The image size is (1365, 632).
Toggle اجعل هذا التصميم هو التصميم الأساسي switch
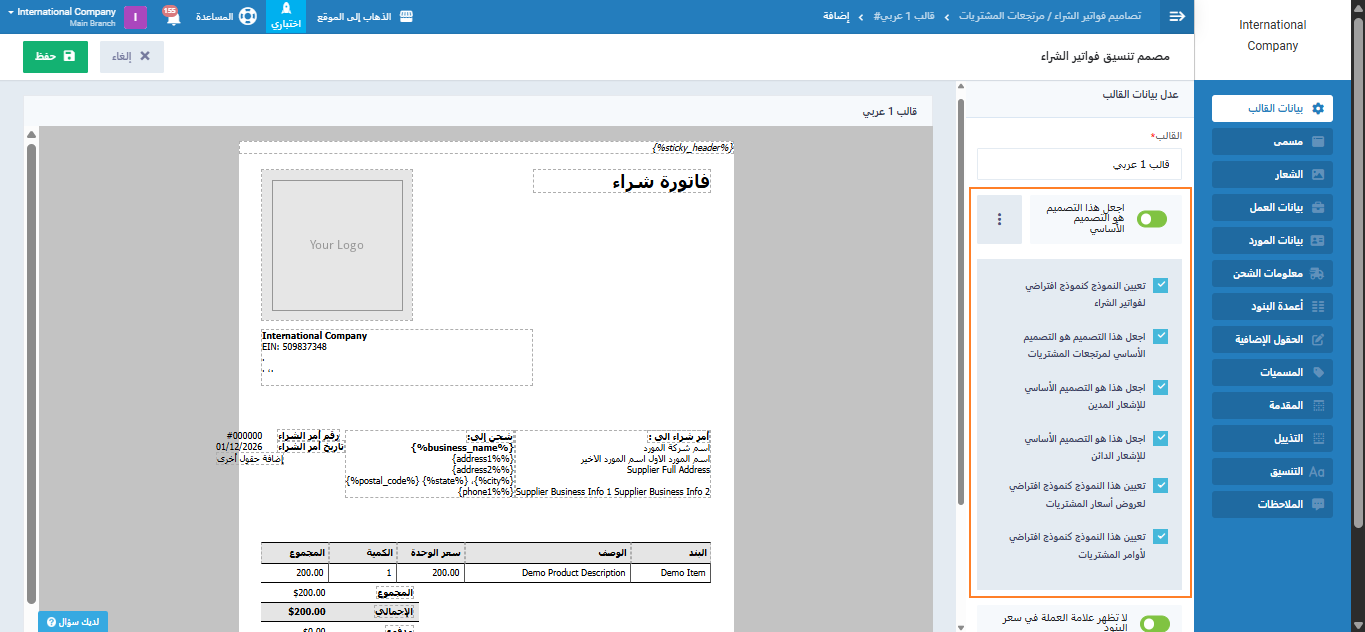click(x=1152, y=220)
